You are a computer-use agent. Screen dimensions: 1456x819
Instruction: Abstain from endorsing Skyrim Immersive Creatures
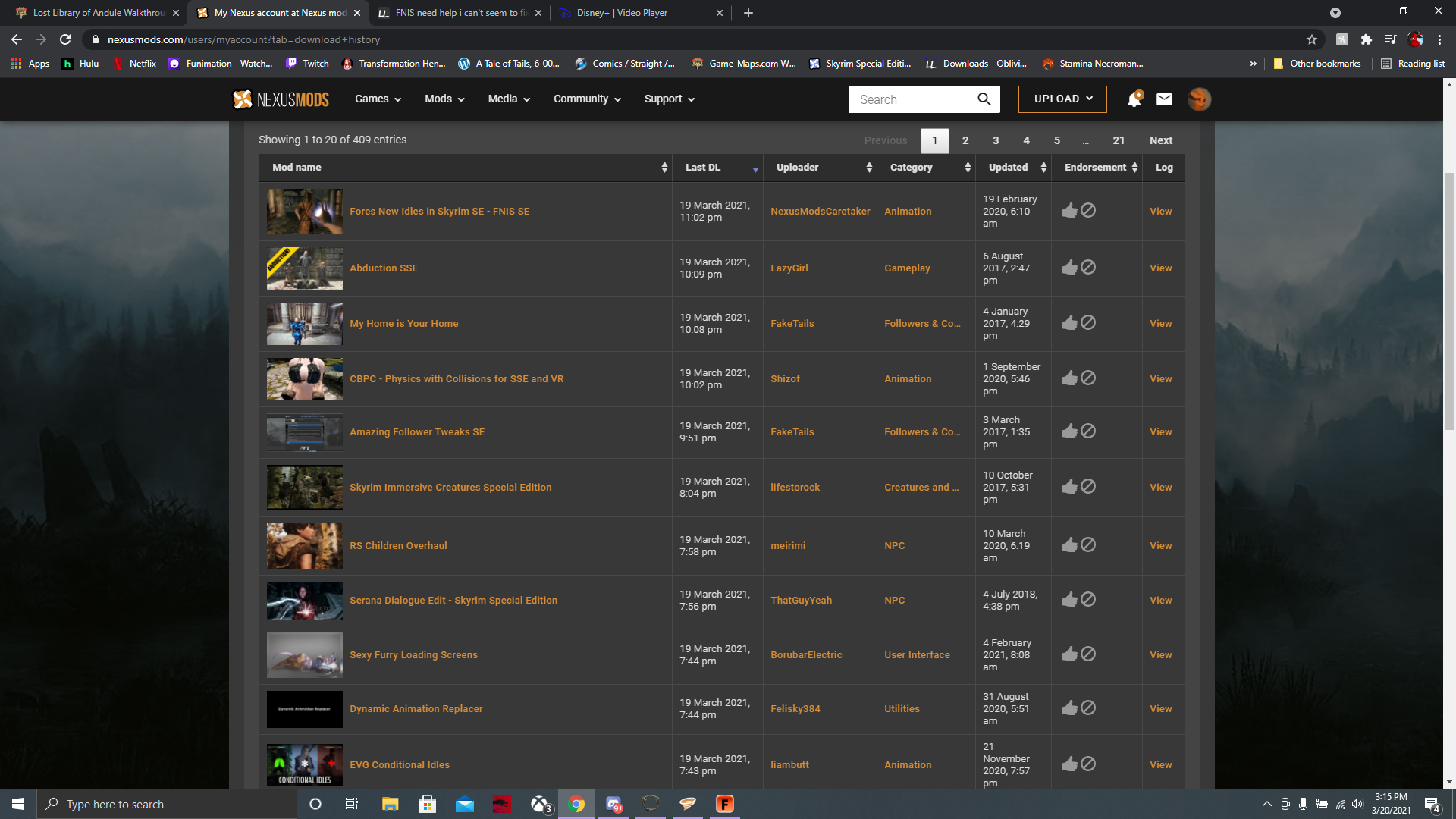[1088, 486]
